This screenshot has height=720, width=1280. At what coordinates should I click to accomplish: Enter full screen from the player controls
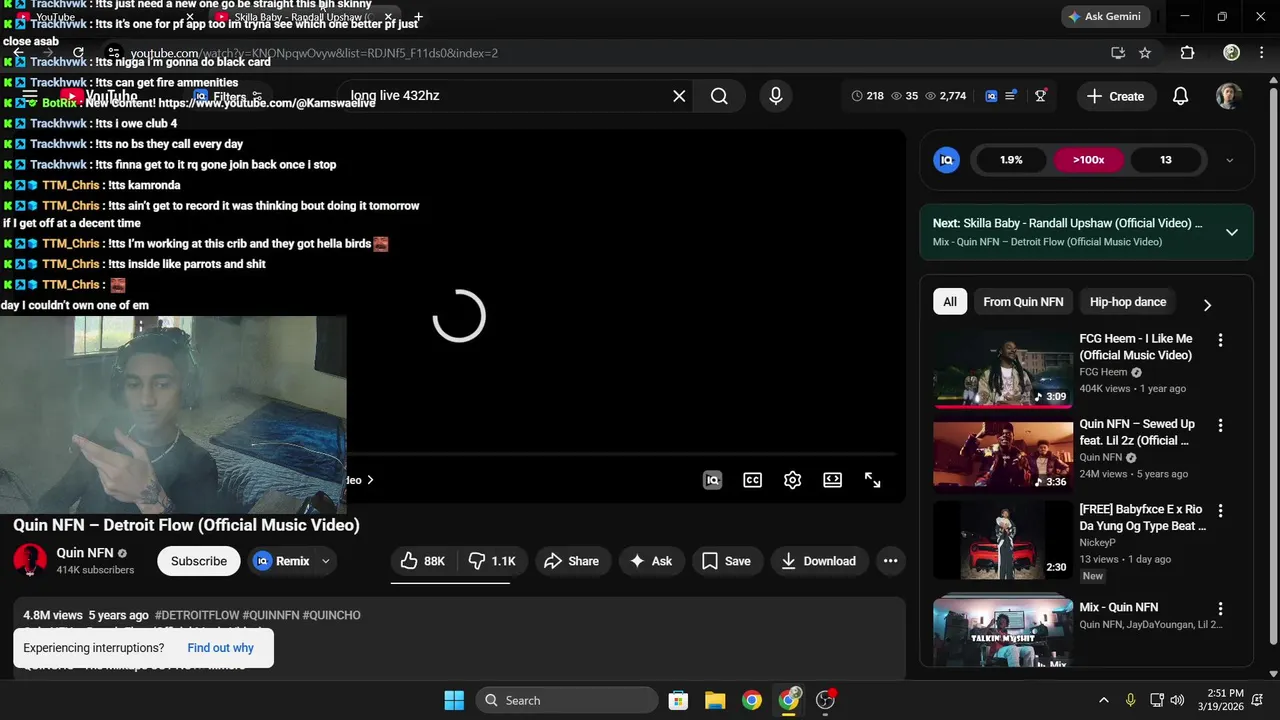pos(873,480)
